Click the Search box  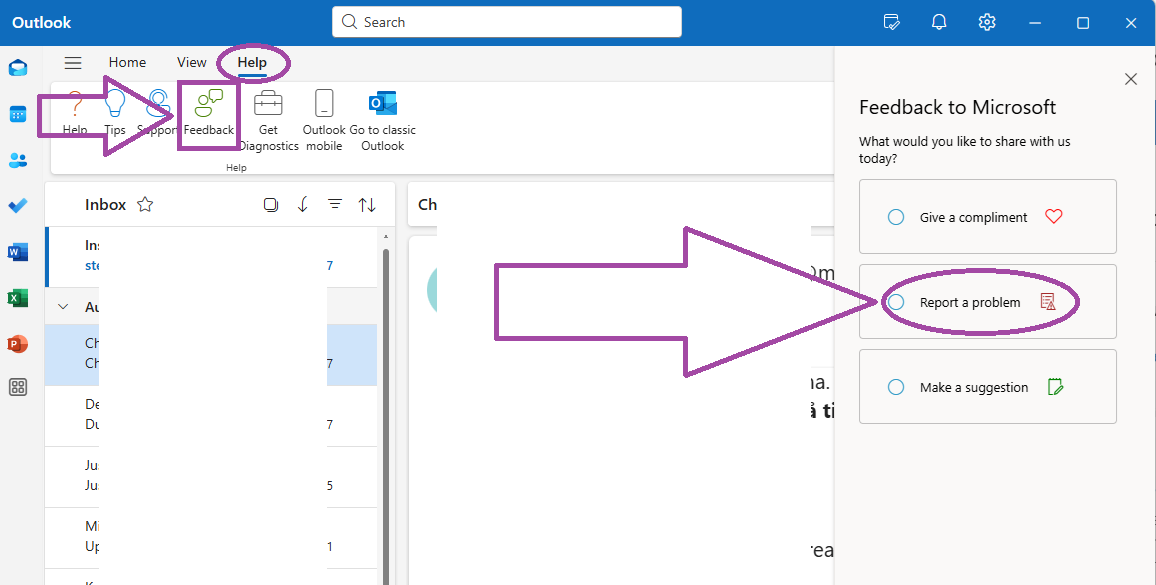(506, 22)
